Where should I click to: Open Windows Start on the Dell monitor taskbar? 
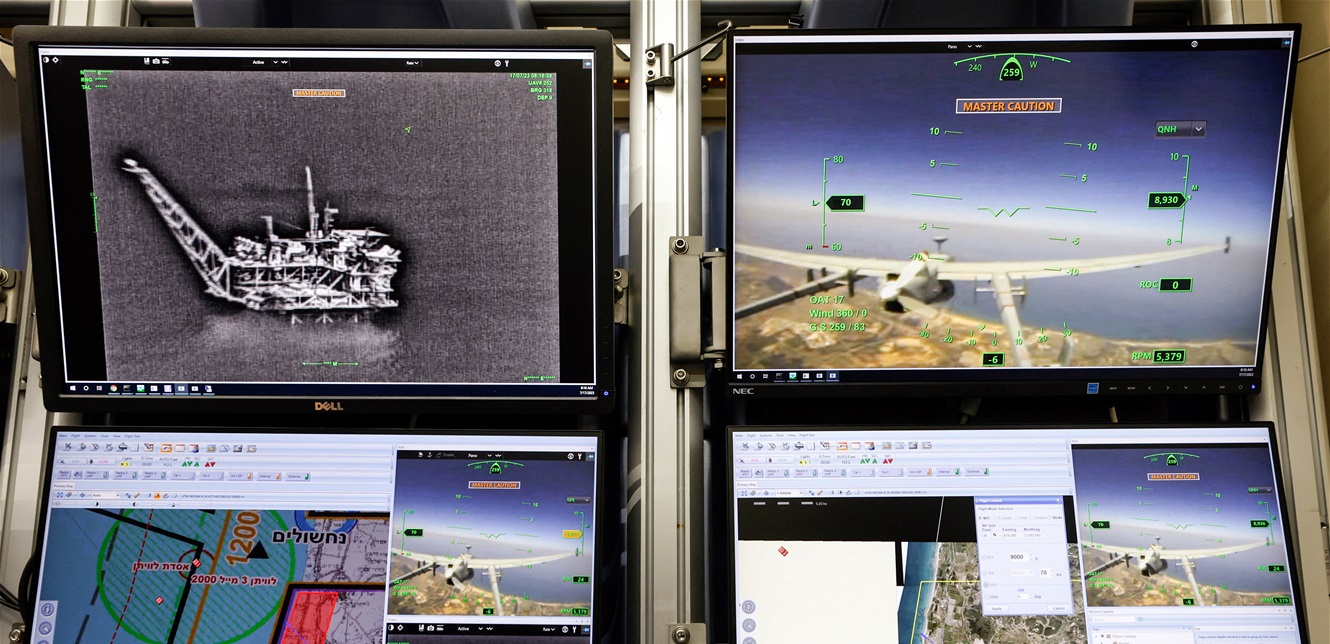(x=72, y=388)
